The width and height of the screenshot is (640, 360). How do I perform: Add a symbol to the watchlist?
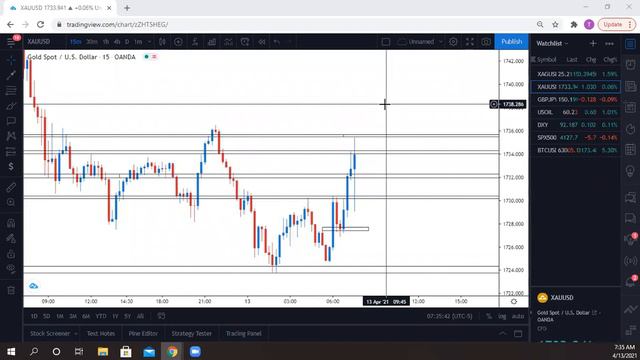tap(593, 43)
